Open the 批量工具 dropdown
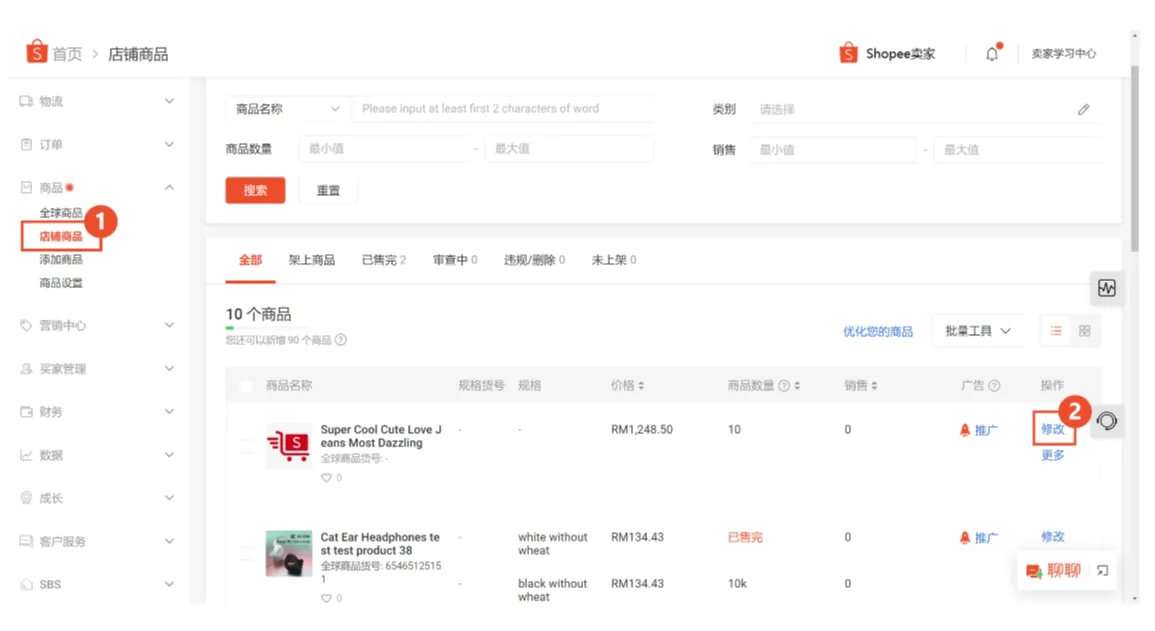This screenshot has width=1155, height=631. click(x=977, y=330)
